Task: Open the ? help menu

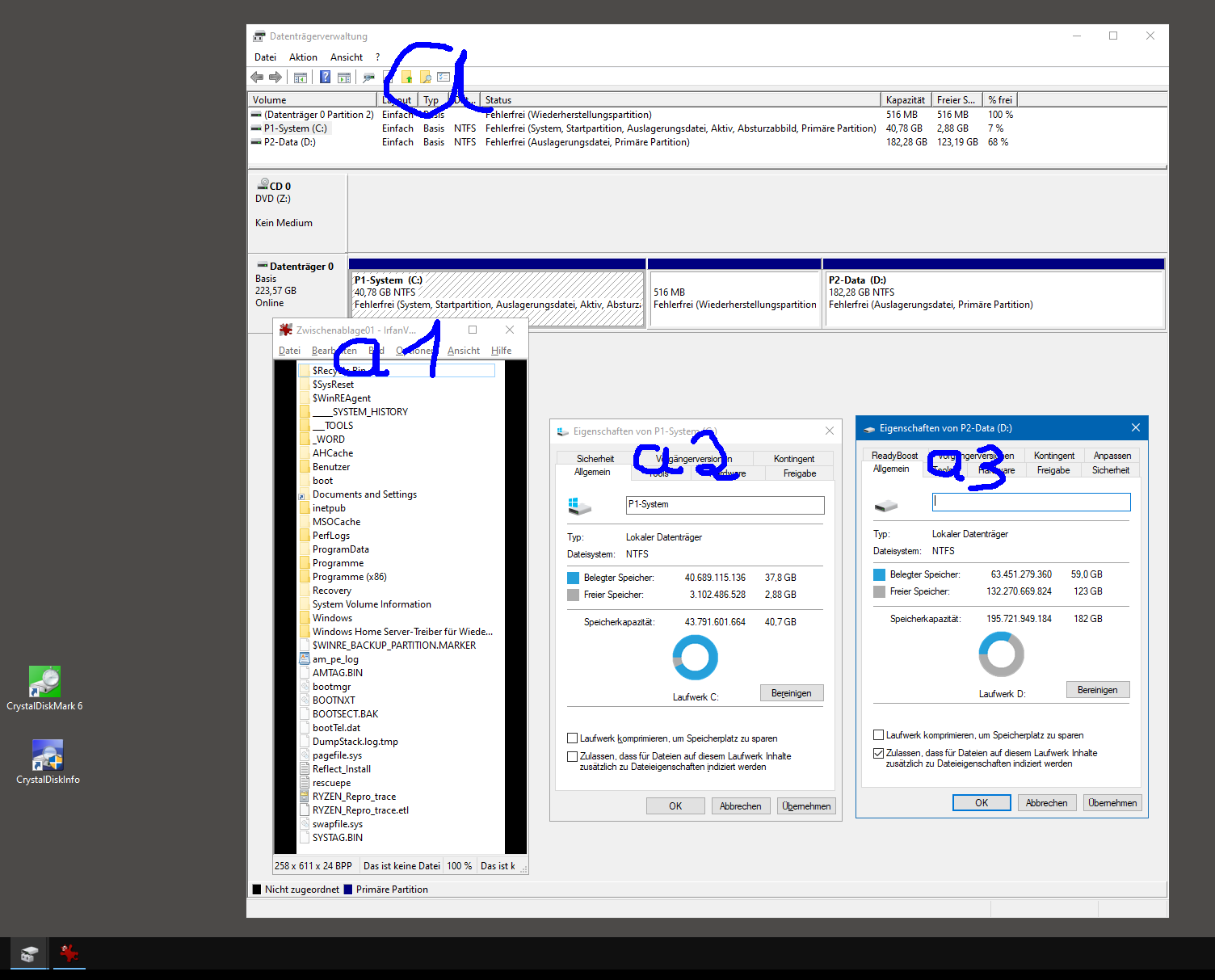Action: tap(377, 57)
